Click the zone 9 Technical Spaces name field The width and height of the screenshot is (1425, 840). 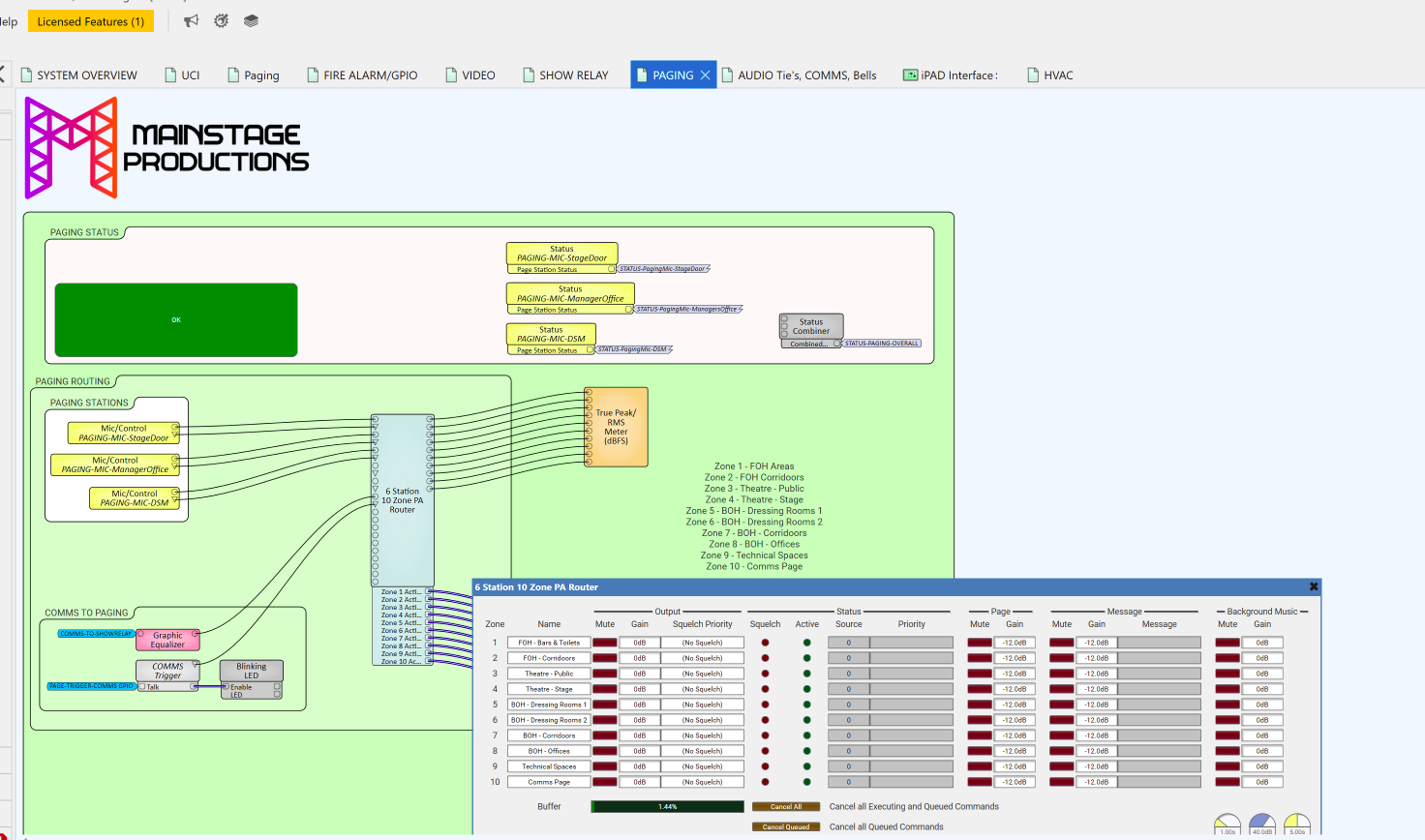click(x=549, y=766)
